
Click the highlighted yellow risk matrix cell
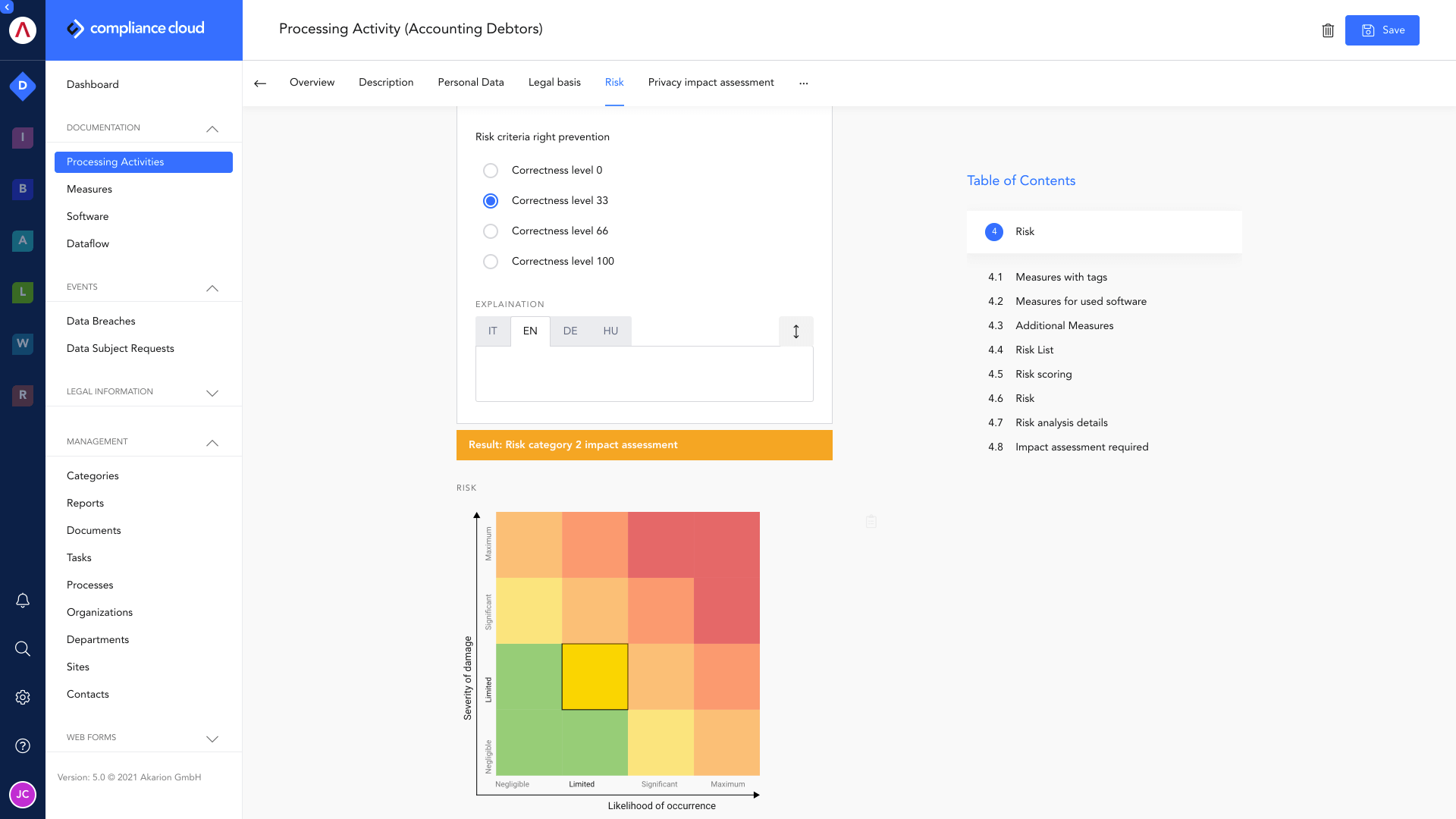point(595,676)
